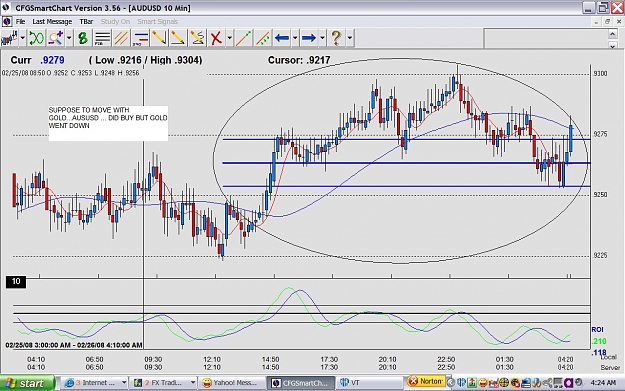Open the TBar menu
This screenshot has height=391, width=625.
[86, 22]
